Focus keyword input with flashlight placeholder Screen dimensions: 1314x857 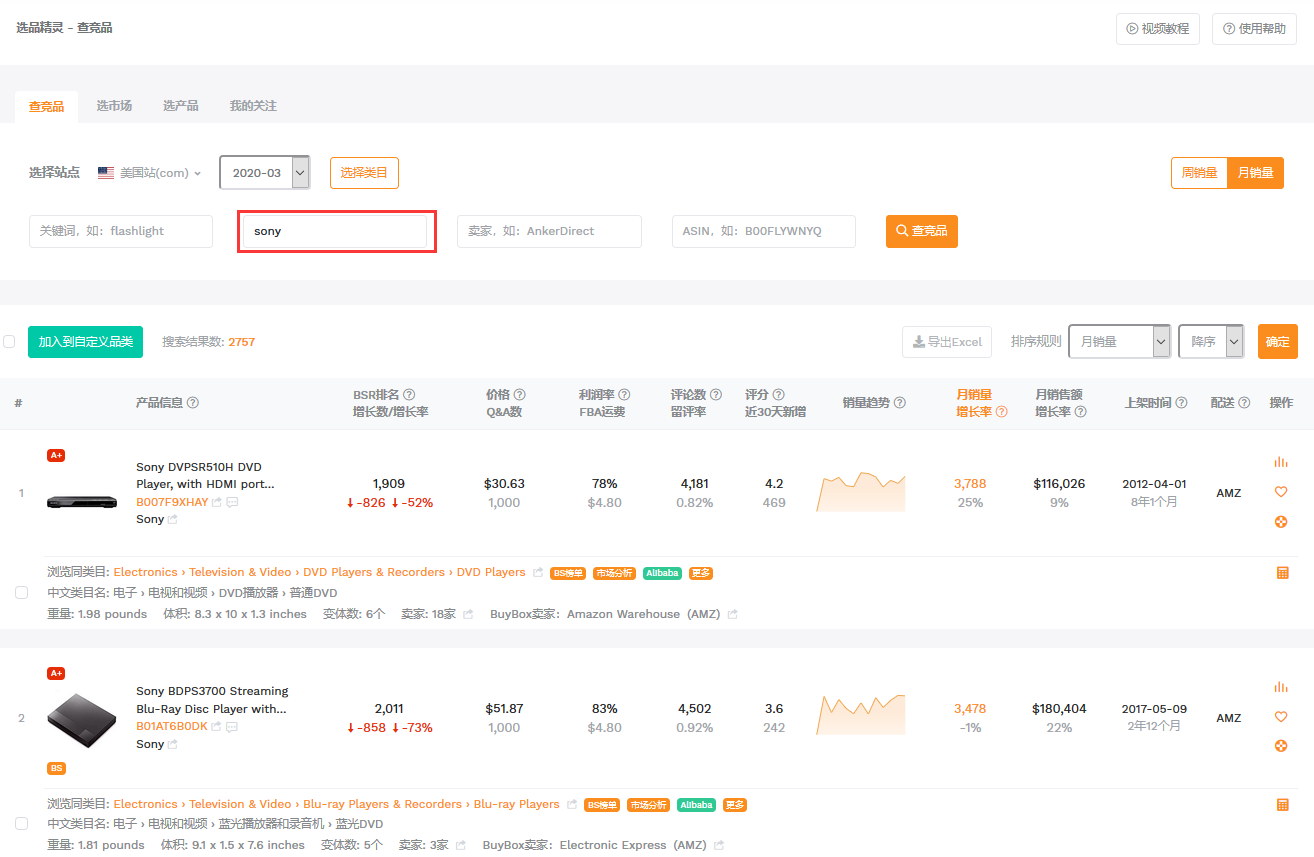point(121,231)
